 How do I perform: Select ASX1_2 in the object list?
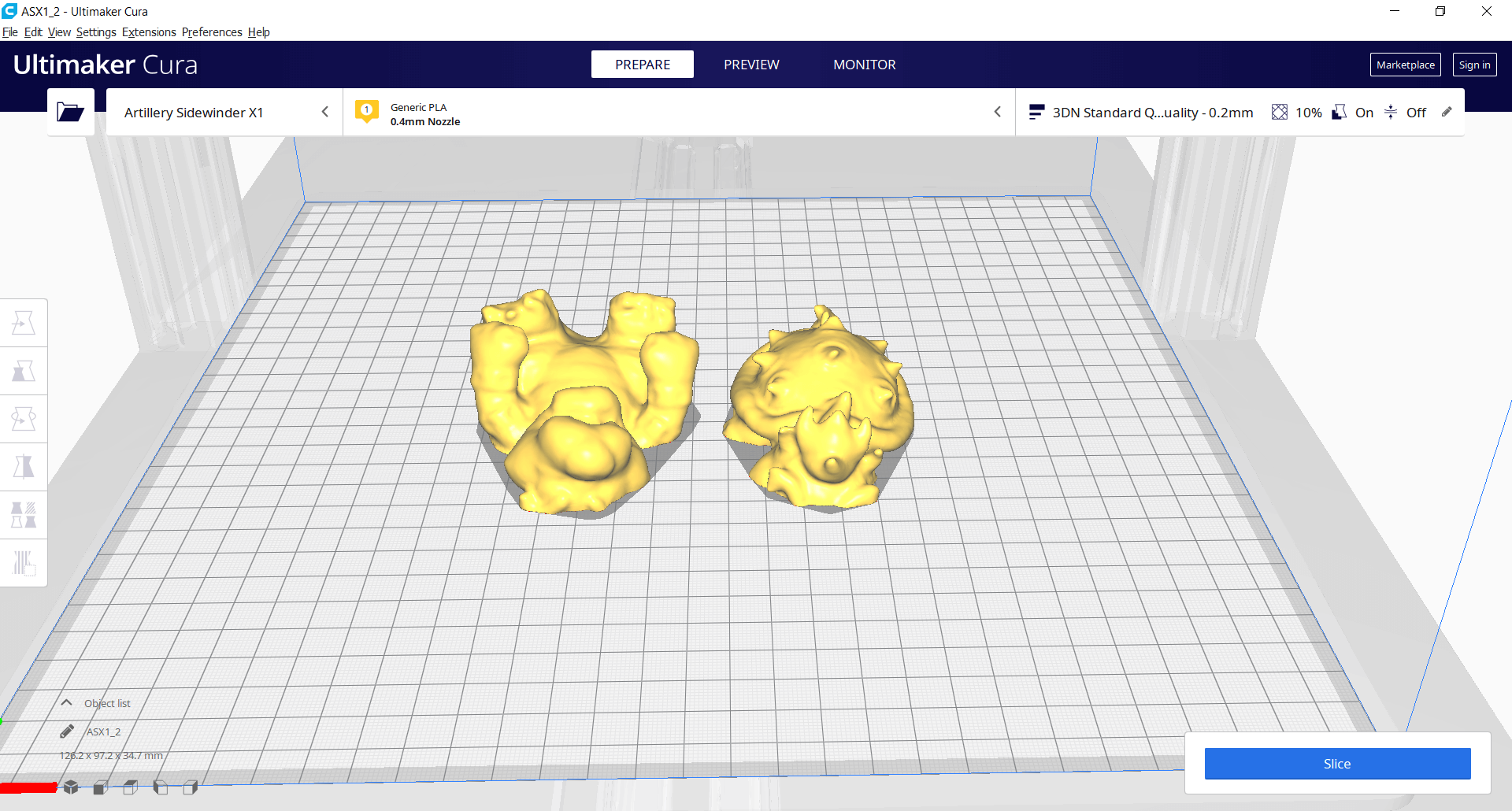(x=103, y=731)
